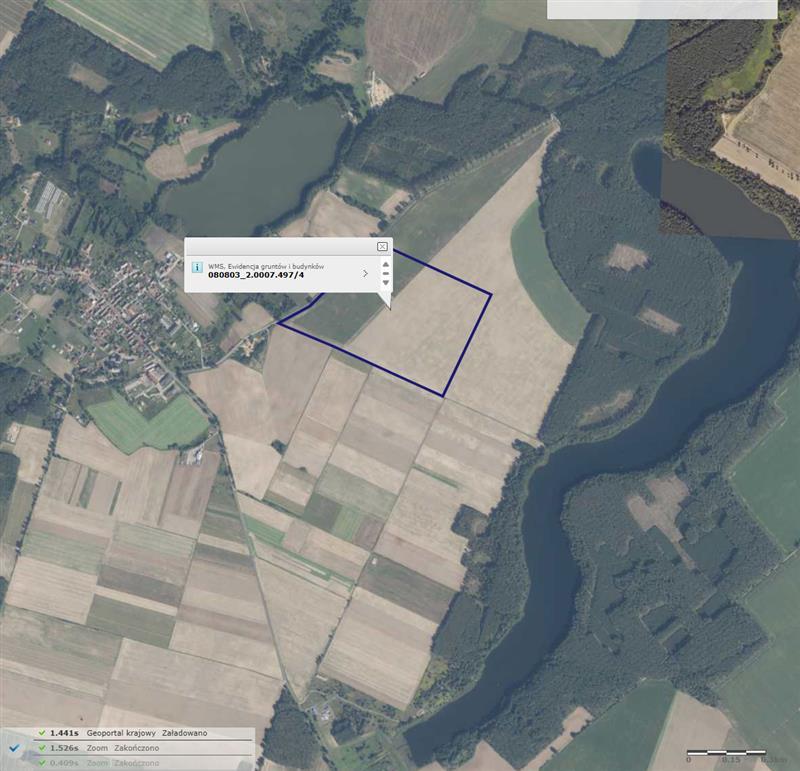
Task: Click the popup's down arrow
Action: (x=386, y=282)
